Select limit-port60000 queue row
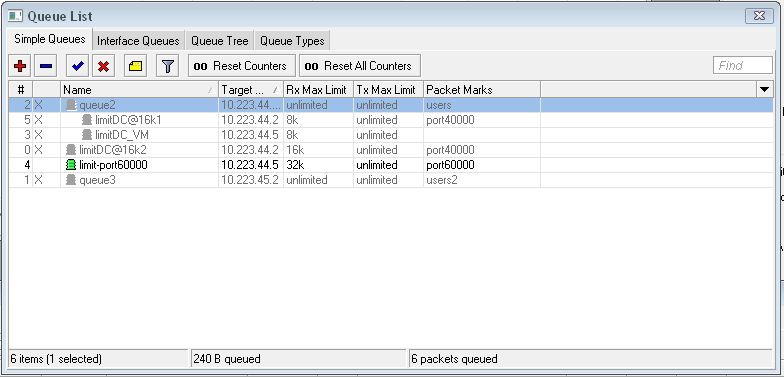 click(x=391, y=165)
